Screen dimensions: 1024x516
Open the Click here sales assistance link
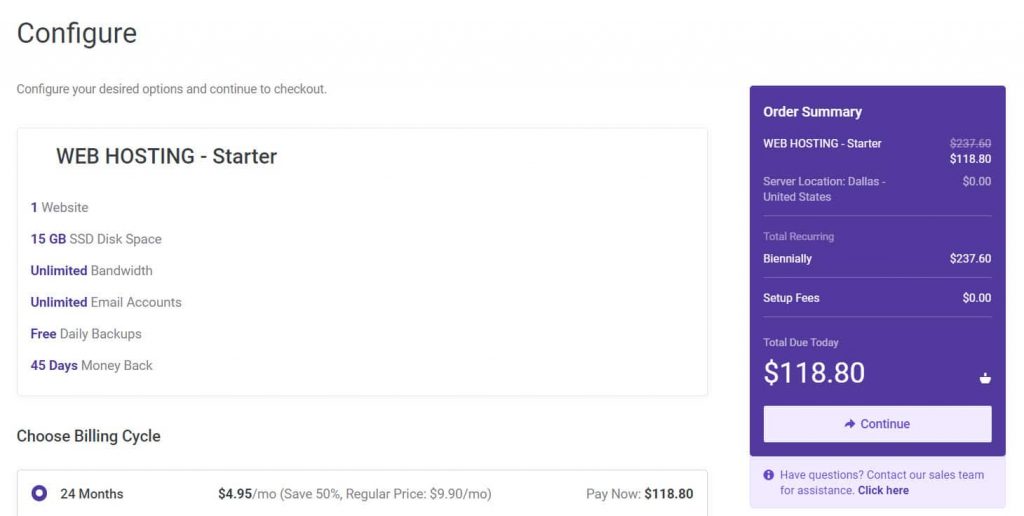(x=883, y=491)
